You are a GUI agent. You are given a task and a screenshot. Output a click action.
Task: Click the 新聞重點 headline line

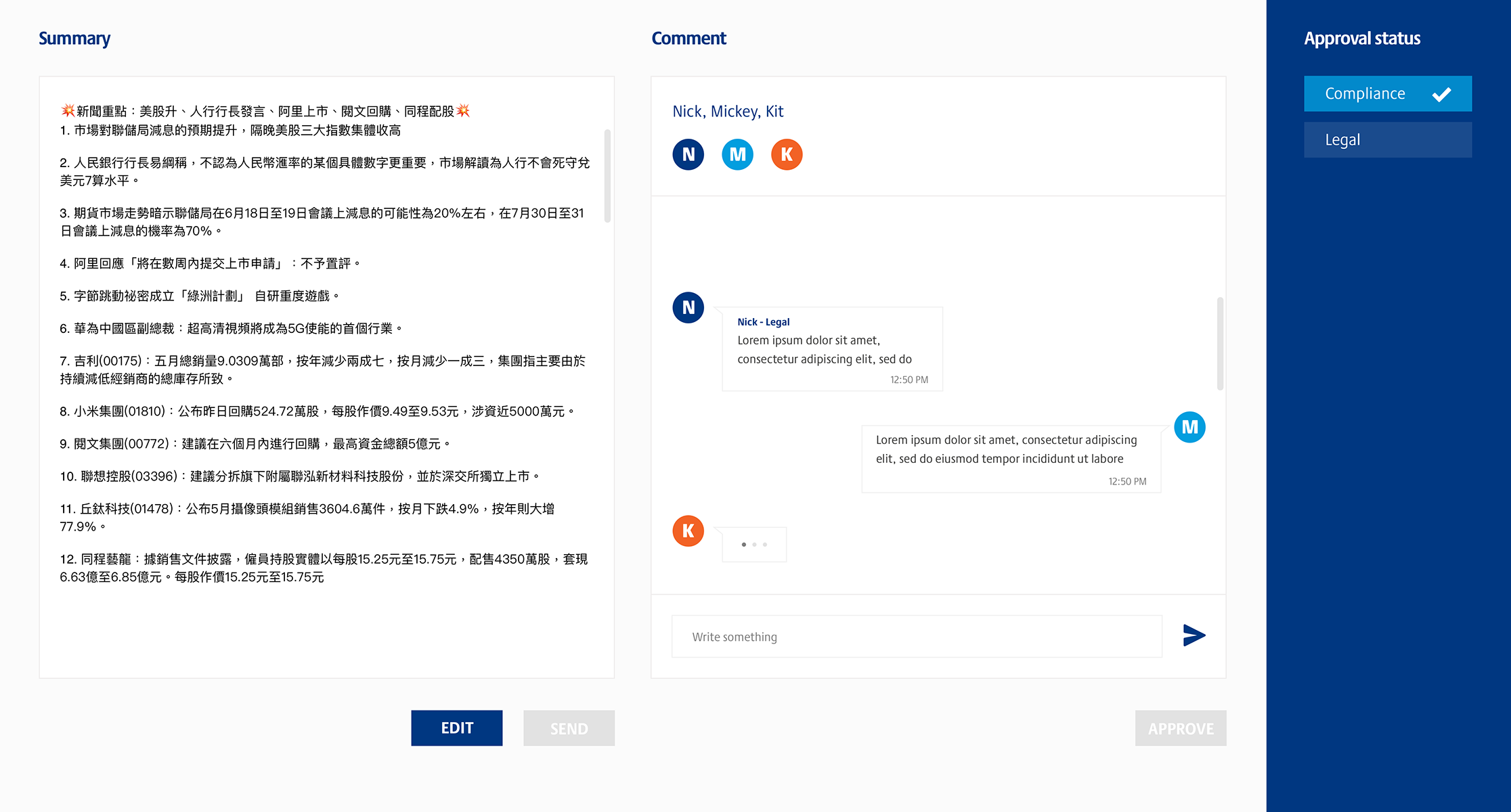[x=265, y=111]
